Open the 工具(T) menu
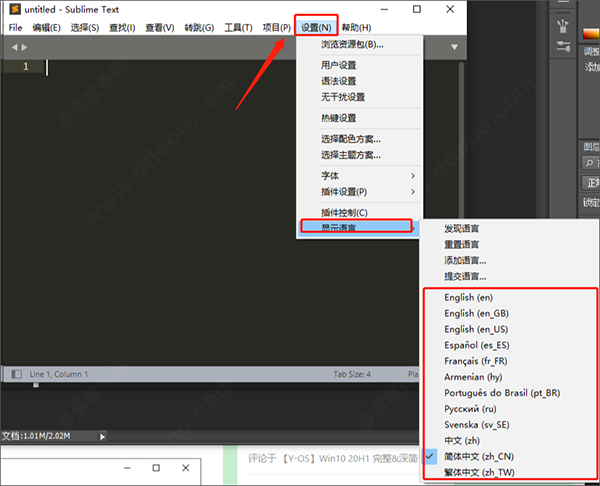The width and height of the screenshot is (600, 486). pyautogui.click(x=238, y=28)
